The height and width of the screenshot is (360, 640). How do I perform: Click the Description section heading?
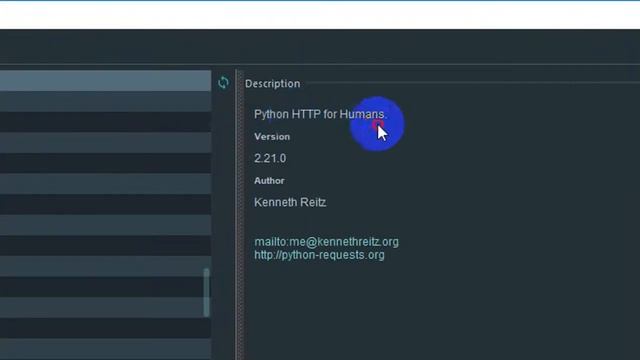click(x=272, y=84)
